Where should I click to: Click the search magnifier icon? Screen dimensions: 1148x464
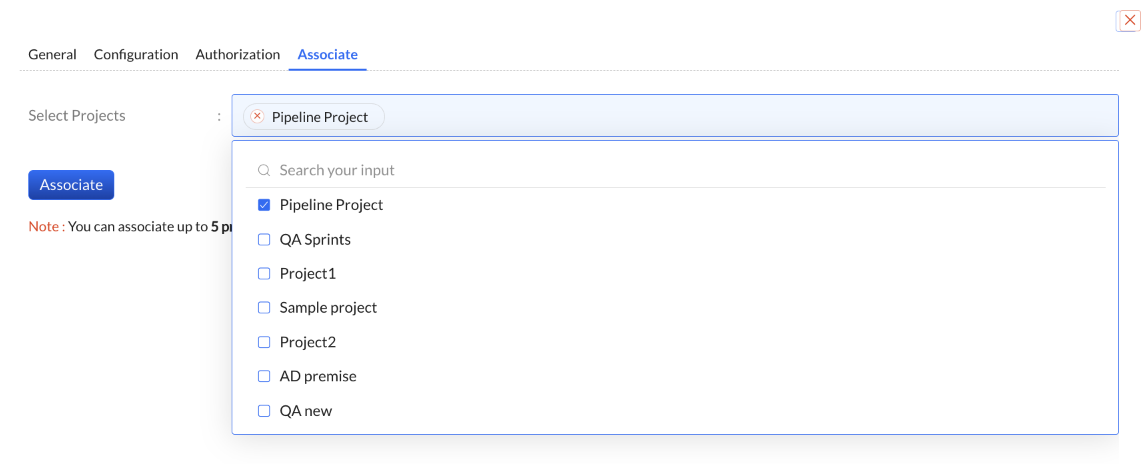[x=264, y=170]
